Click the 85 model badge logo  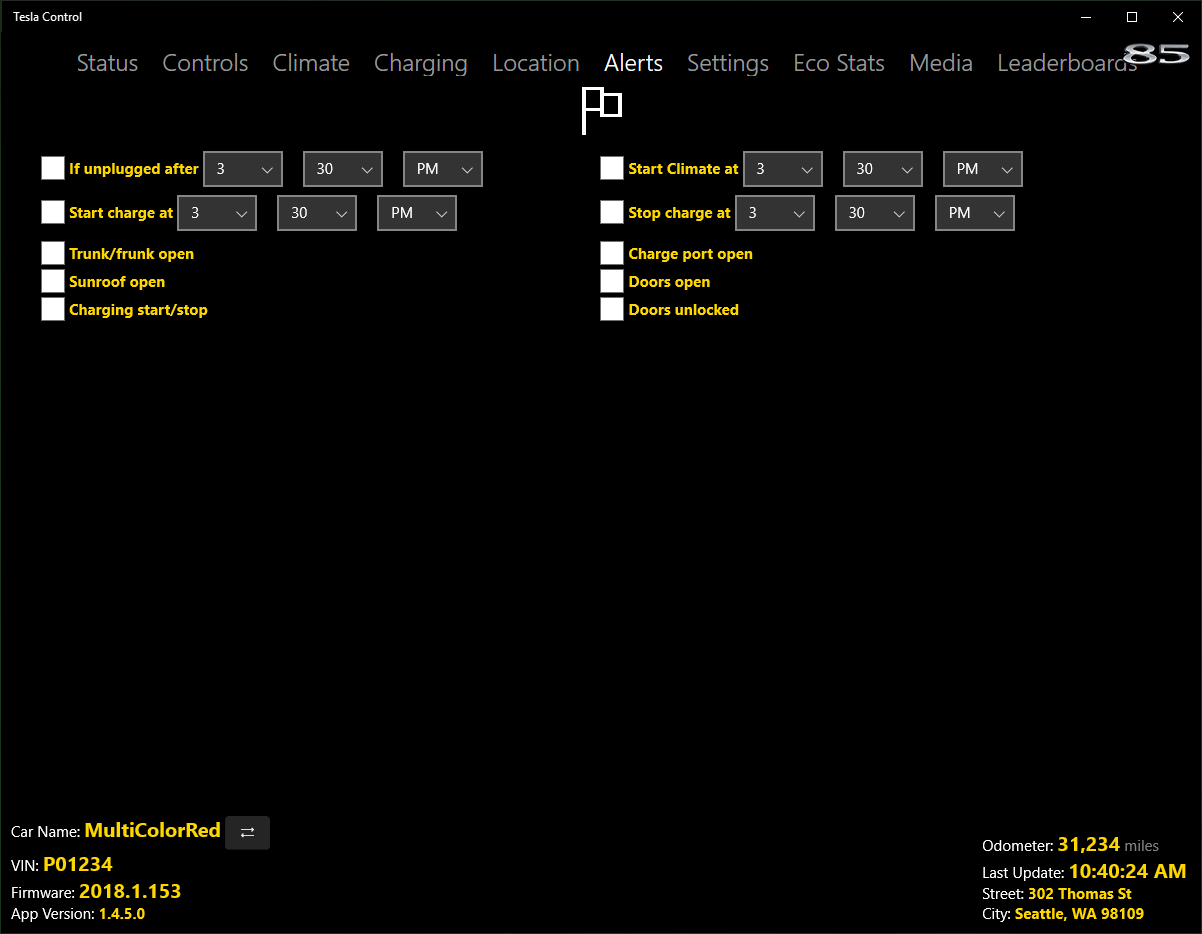tap(1156, 54)
